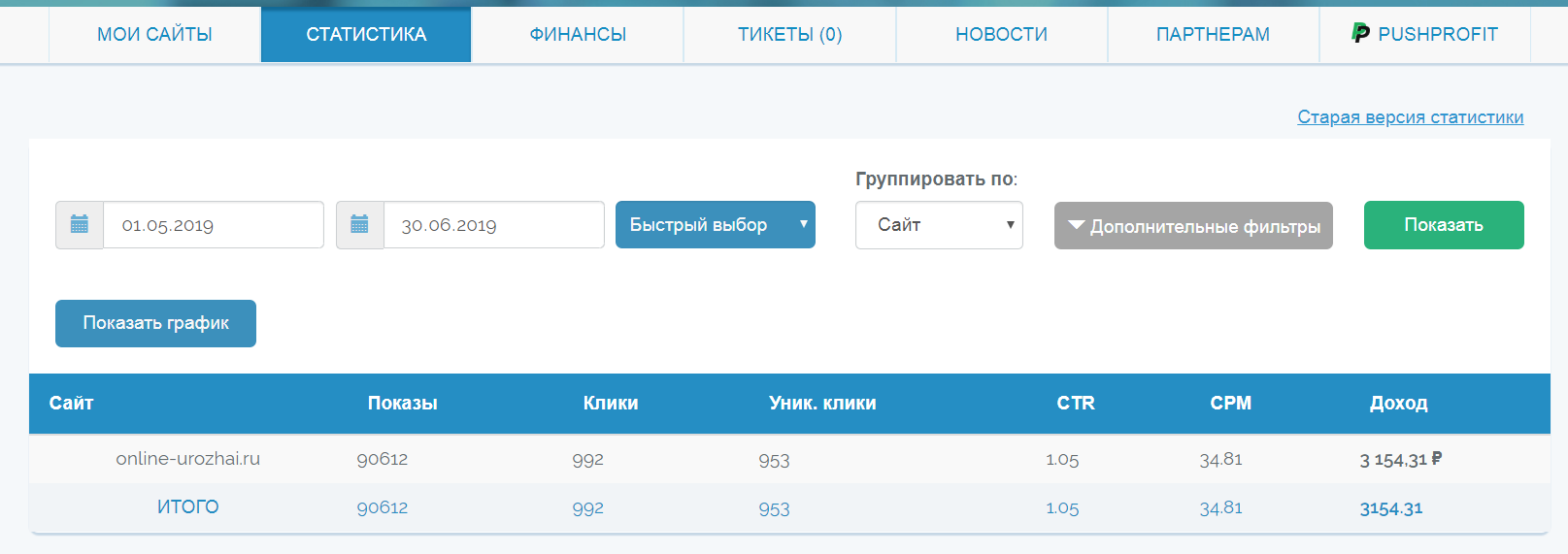Open Старая версия статистики link
The height and width of the screenshot is (554, 1568).
1410,117
